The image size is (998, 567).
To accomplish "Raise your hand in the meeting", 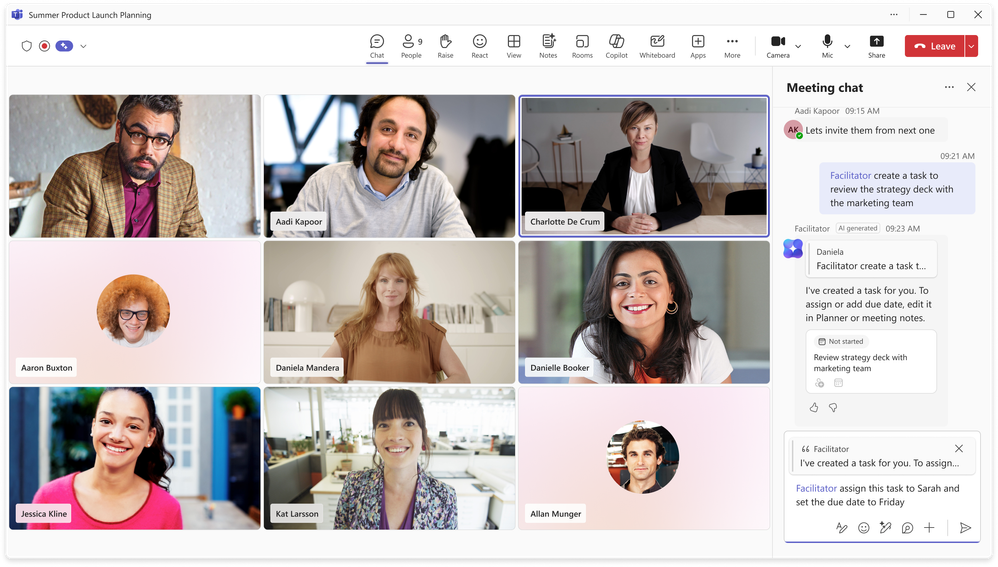I will click(446, 46).
